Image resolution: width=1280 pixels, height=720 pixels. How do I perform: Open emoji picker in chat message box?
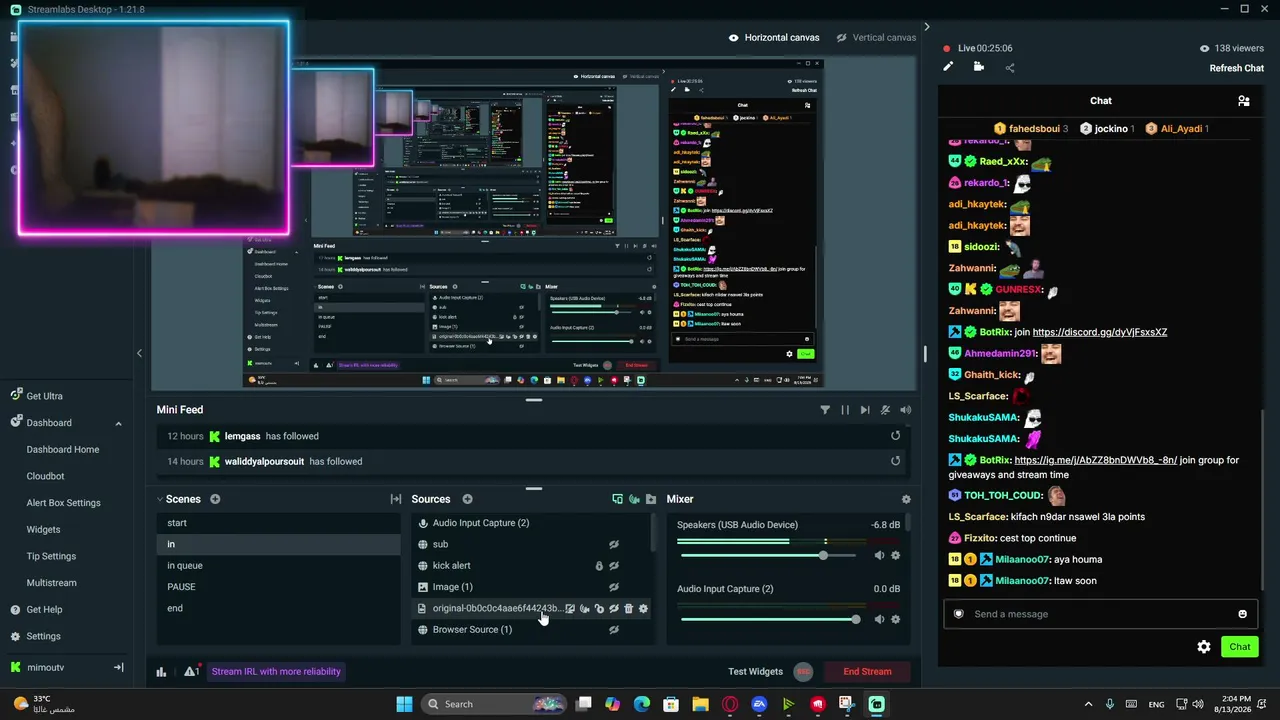(1242, 614)
